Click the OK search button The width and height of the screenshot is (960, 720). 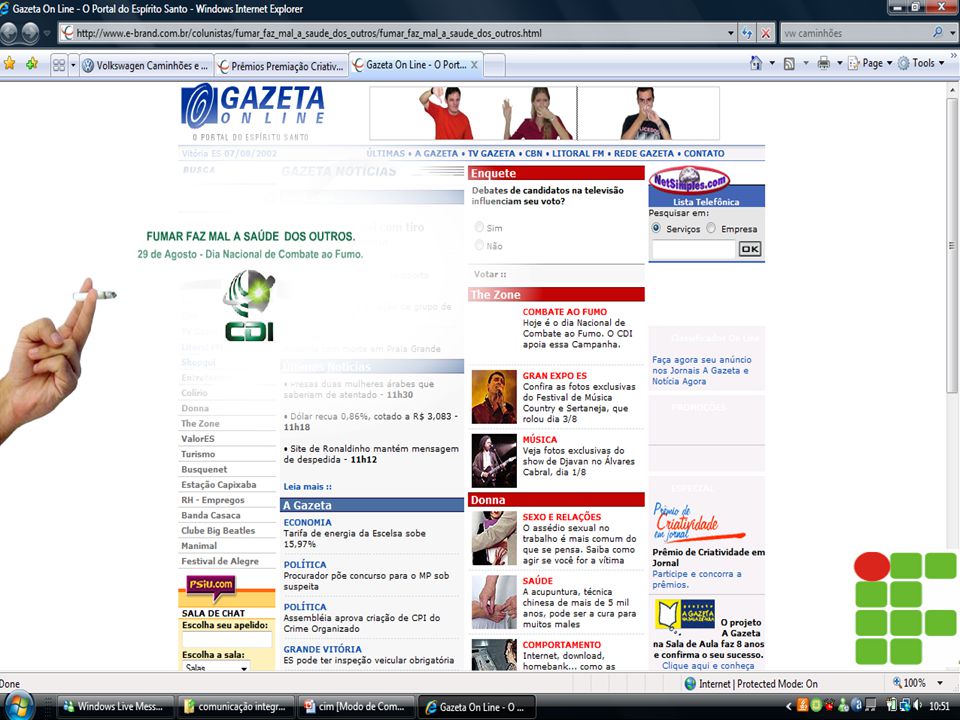[x=750, y=249]
